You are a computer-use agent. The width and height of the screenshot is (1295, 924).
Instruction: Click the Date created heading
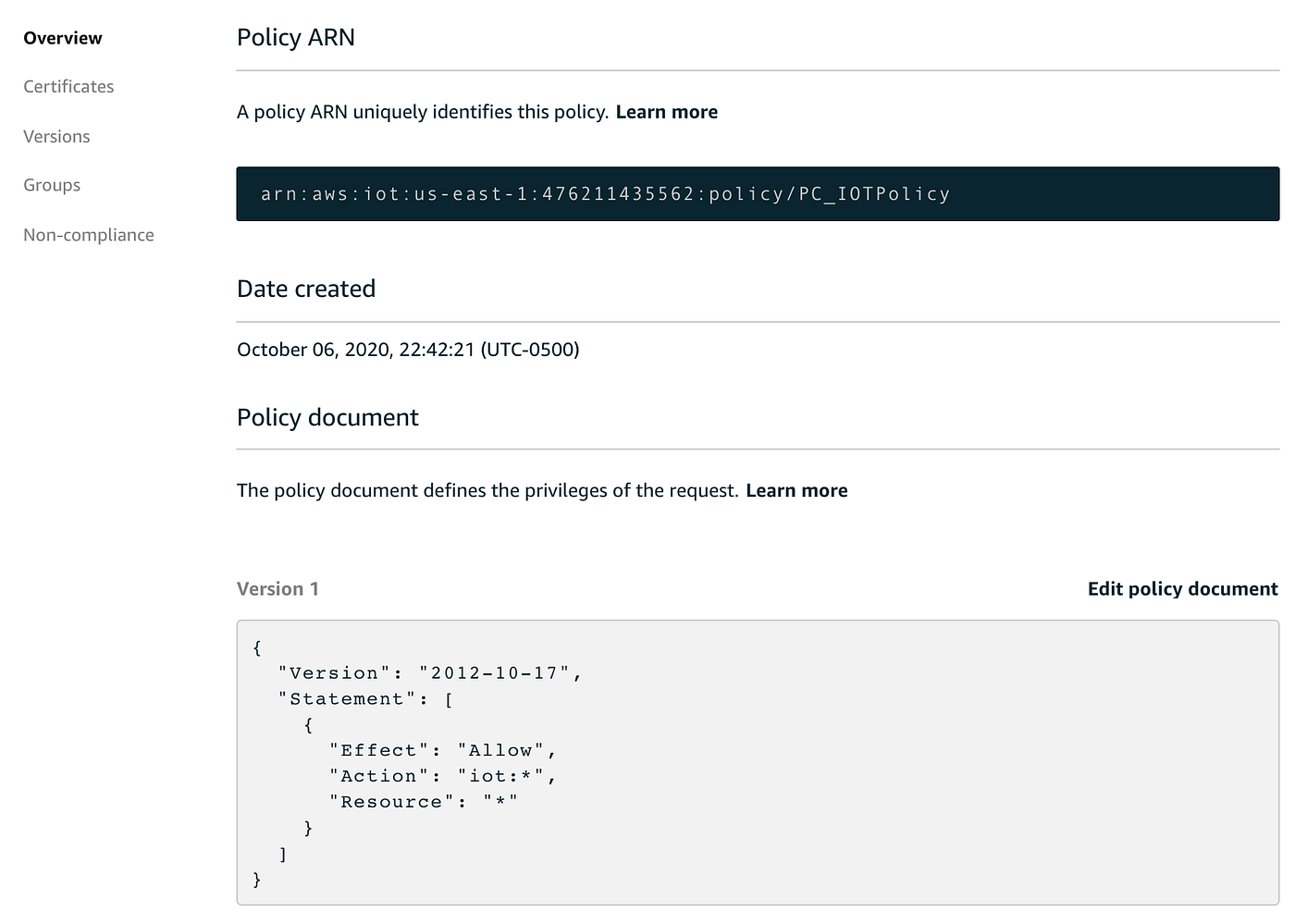tap(306, 289)
